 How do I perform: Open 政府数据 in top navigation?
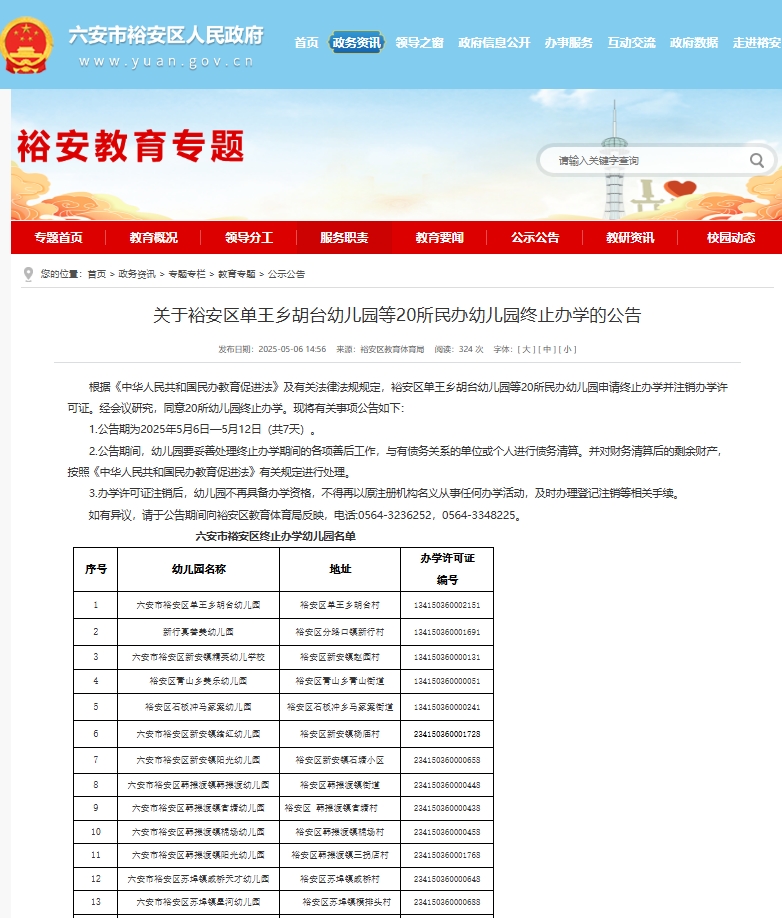694,42
